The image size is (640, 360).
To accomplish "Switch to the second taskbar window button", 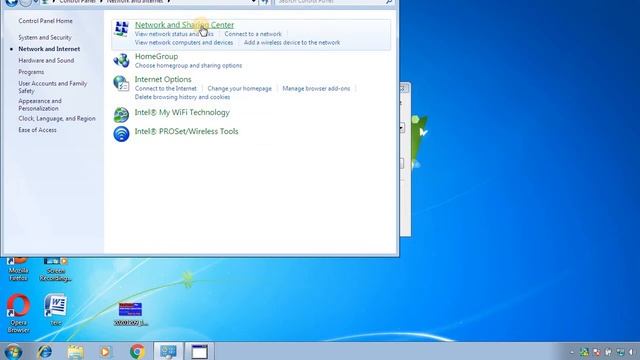I will (200, 351).
